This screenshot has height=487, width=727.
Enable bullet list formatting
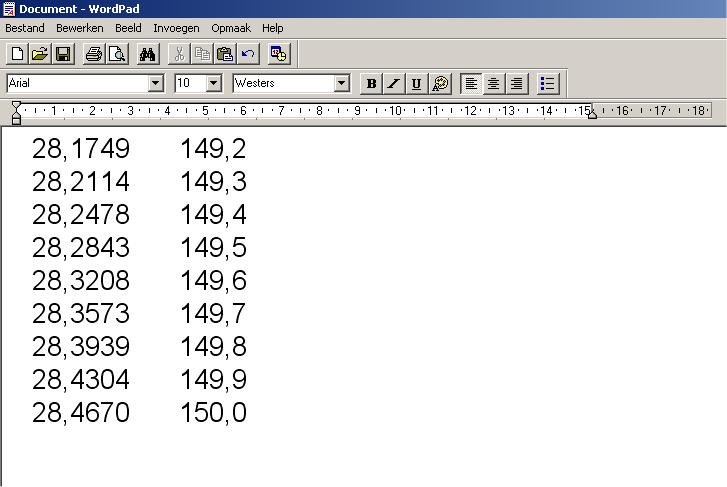click(x=548, y=84)
